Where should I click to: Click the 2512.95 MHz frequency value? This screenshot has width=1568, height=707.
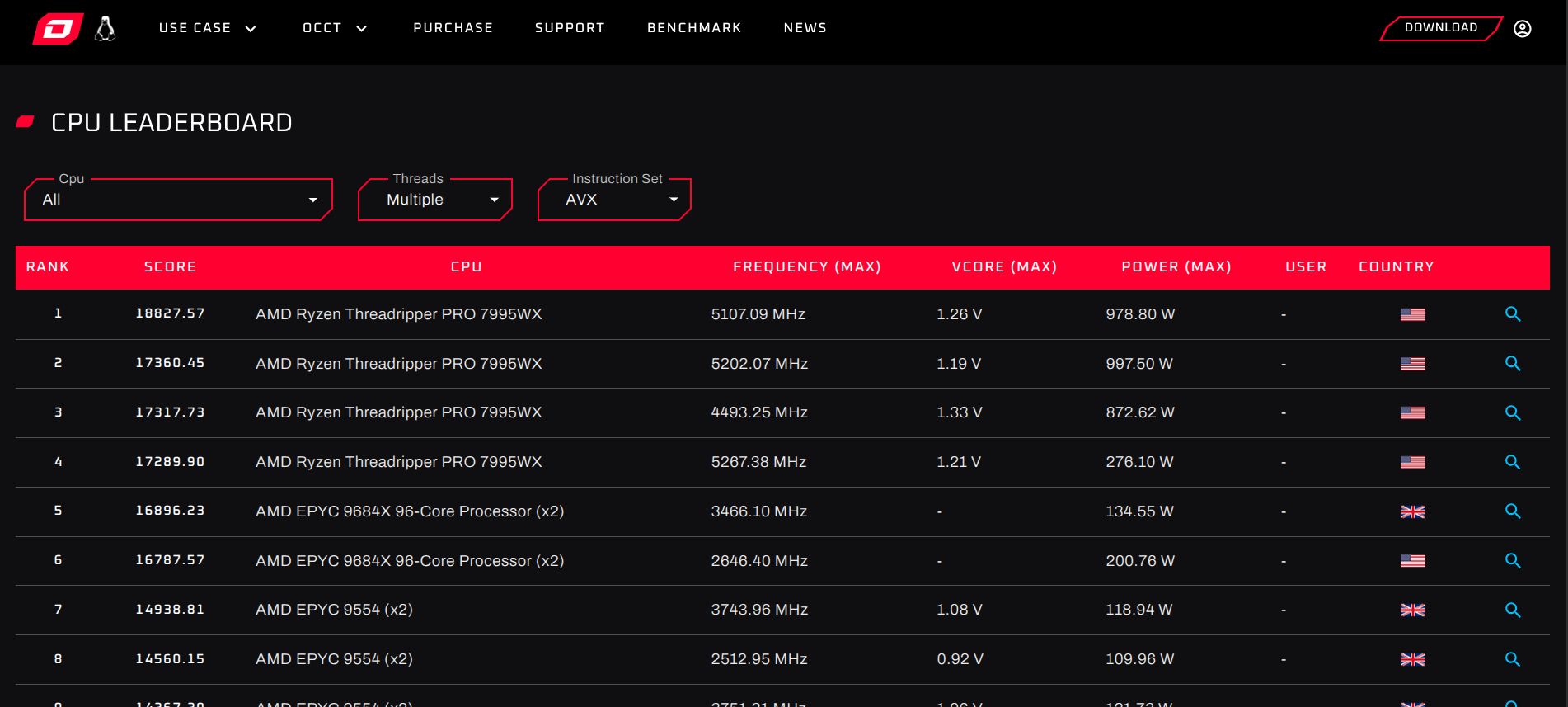(759, 659)
